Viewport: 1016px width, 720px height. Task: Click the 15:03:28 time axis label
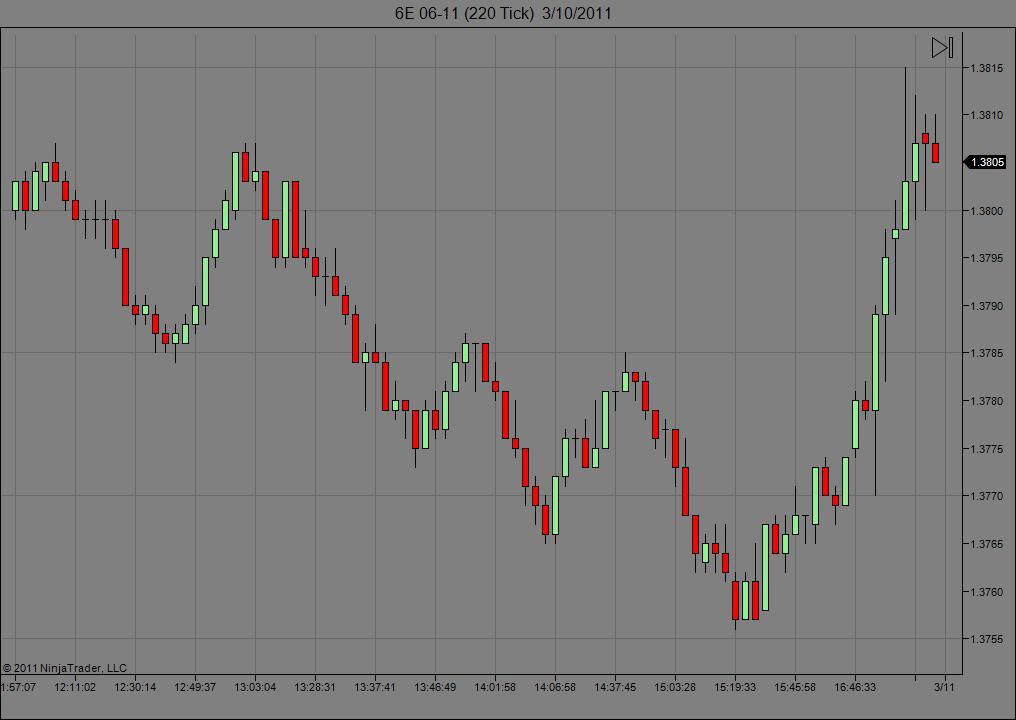coord(675,687)
